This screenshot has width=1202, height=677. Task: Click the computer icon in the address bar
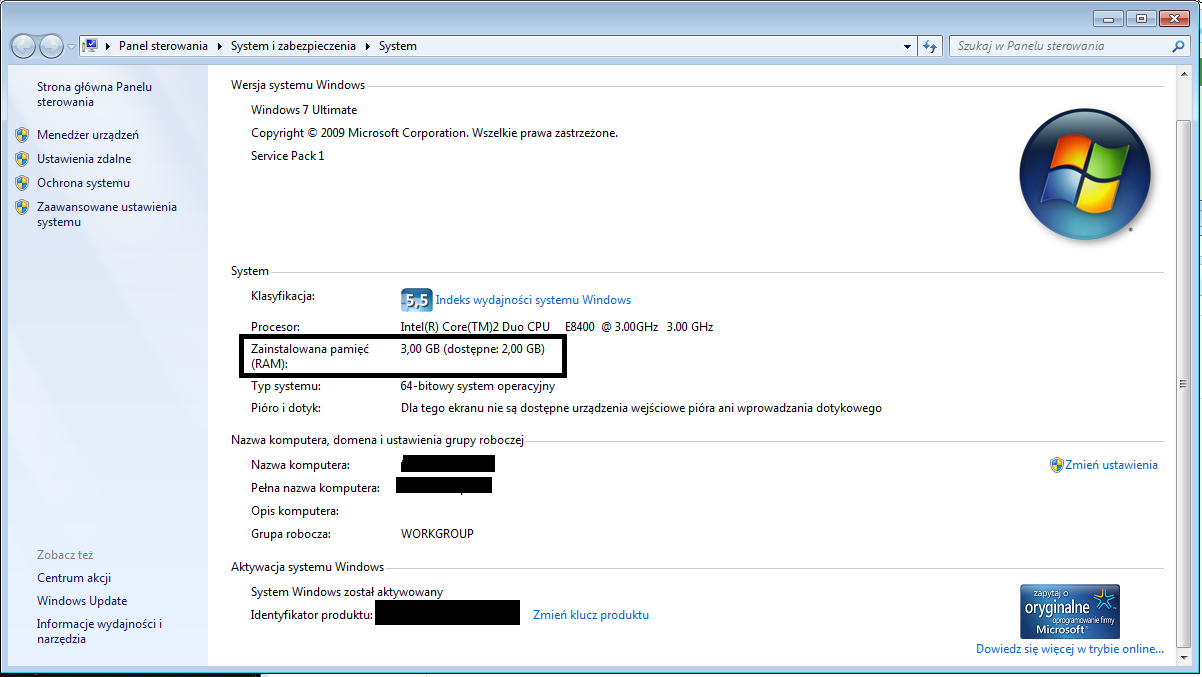[x=91, y=45]
